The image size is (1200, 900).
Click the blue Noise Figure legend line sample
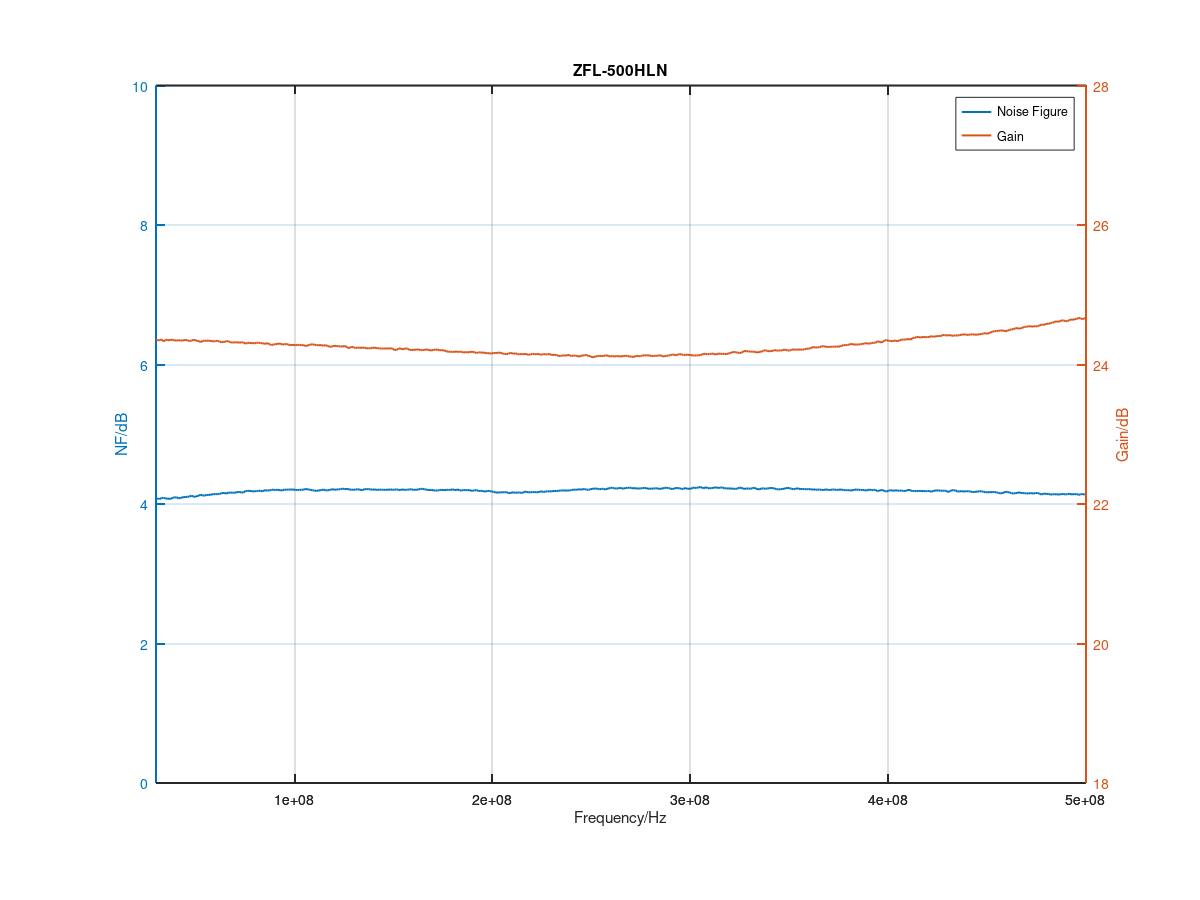click(976, 111)
